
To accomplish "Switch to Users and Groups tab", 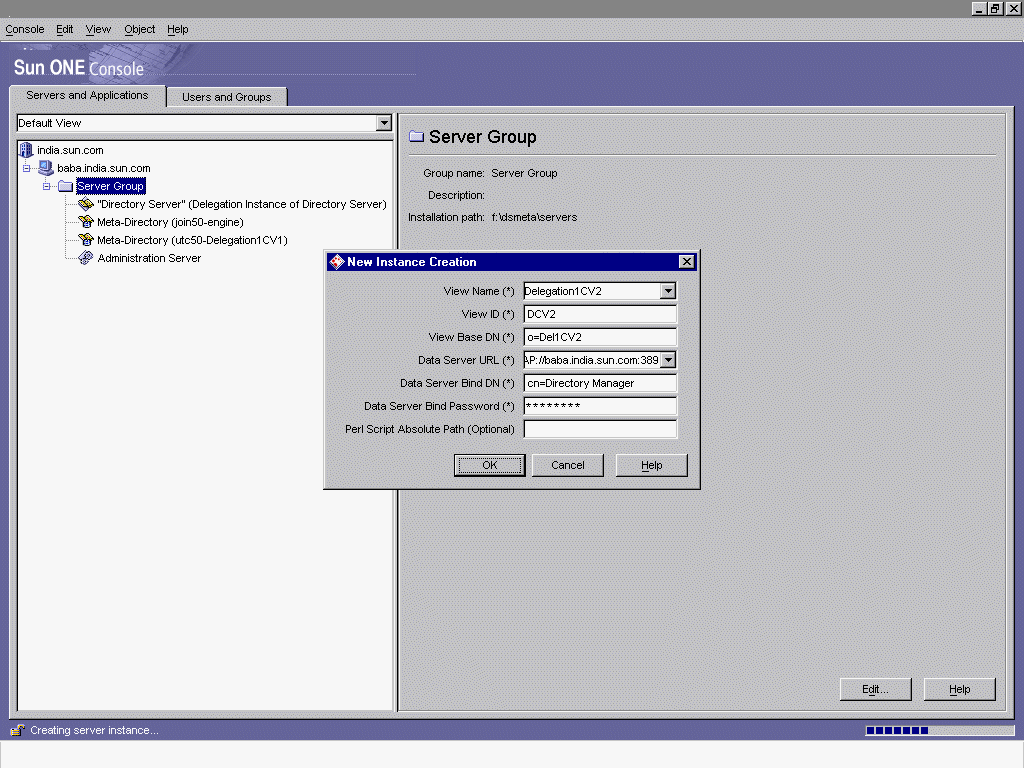I will pos(227,97).
